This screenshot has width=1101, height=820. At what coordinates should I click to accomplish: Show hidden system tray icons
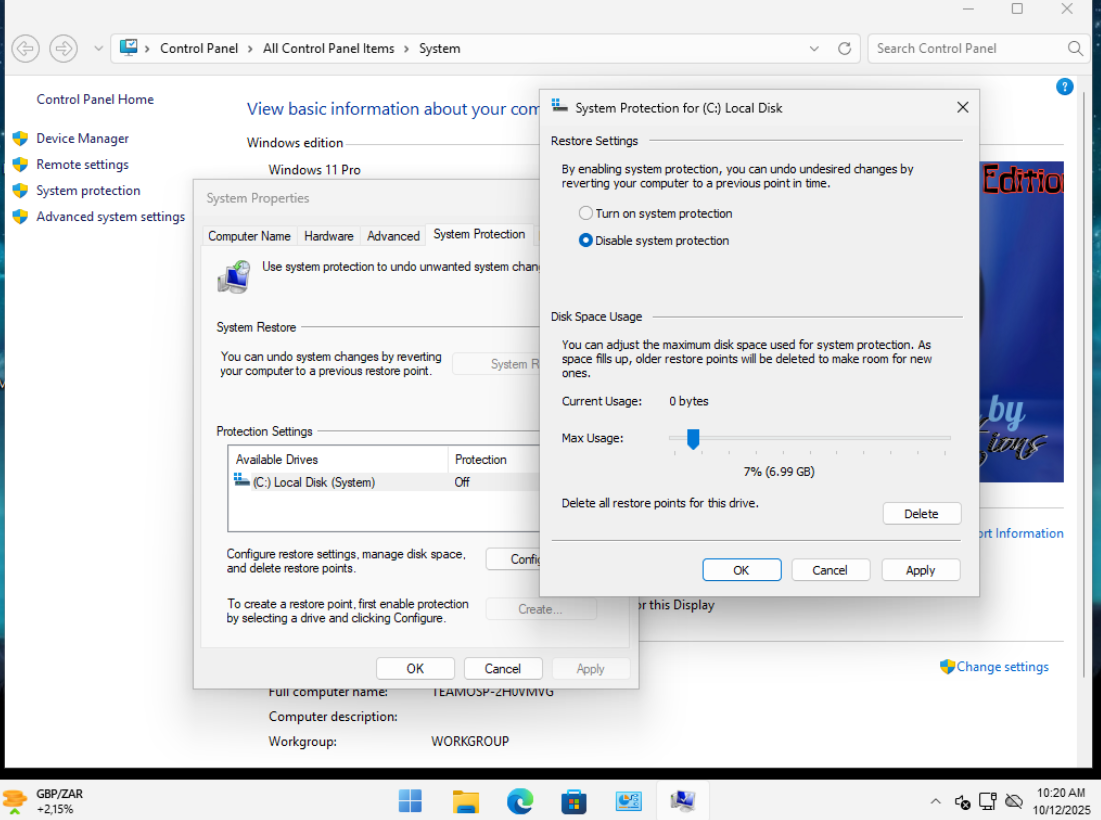point(935,801)
